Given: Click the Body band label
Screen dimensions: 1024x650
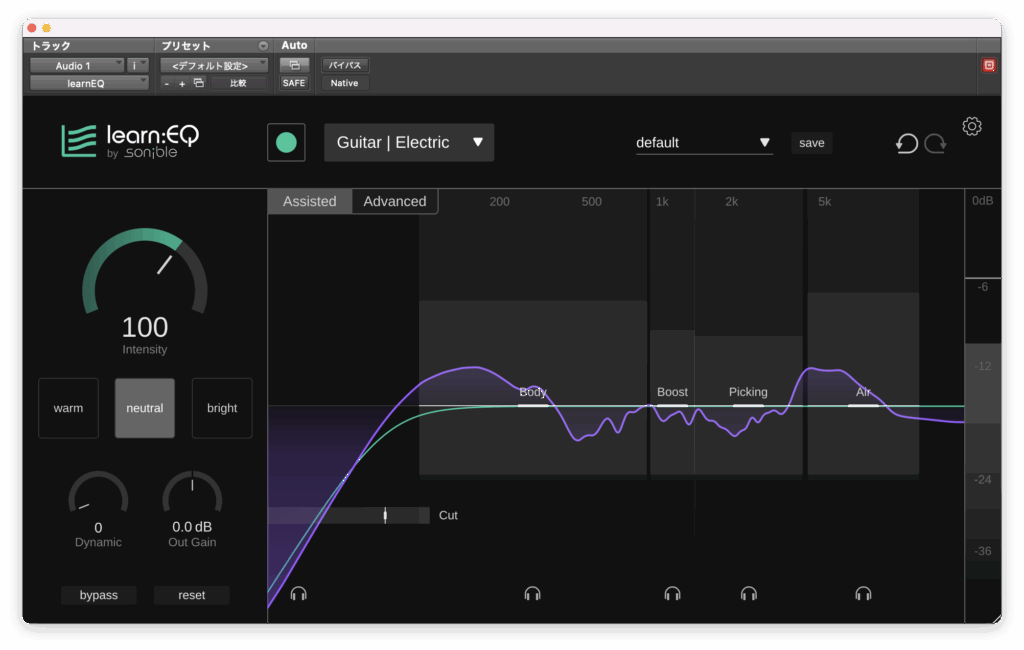Looking at the screenshot, I should 533,392.
